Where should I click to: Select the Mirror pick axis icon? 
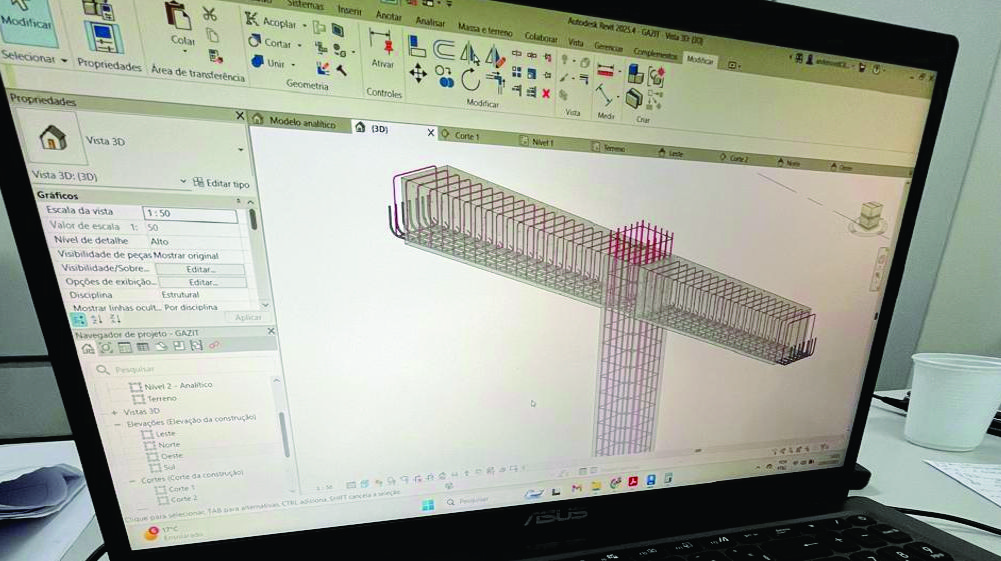point(470,54)
